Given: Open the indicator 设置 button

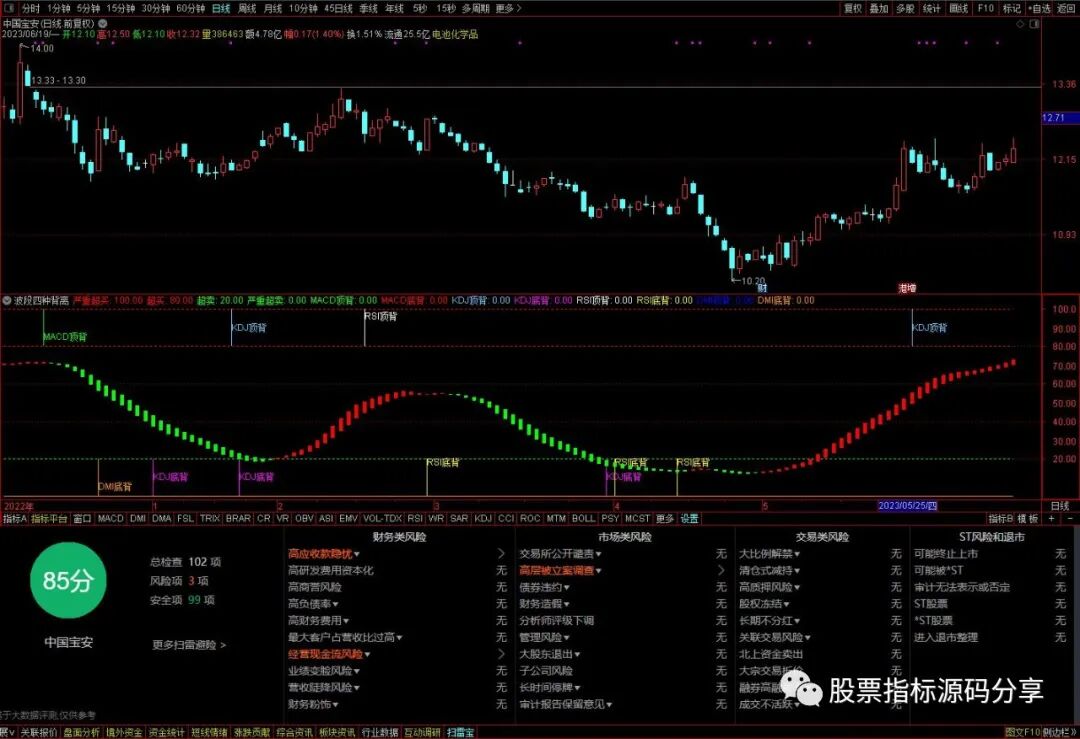Looking at the screenshot, I should 689,519.
